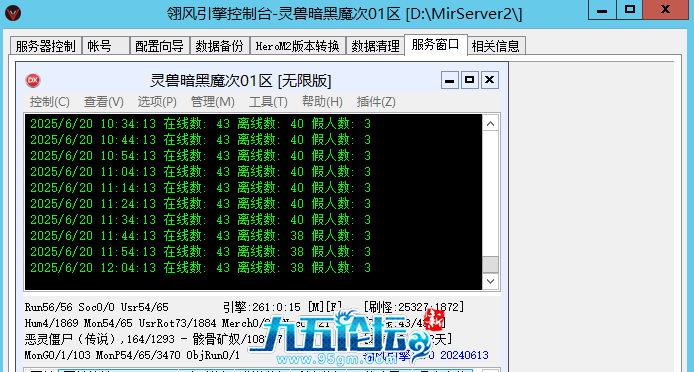Viewport: 694px width, 372px height.
Task: Expand the 选项(P) menu
Action: [157, 102]
